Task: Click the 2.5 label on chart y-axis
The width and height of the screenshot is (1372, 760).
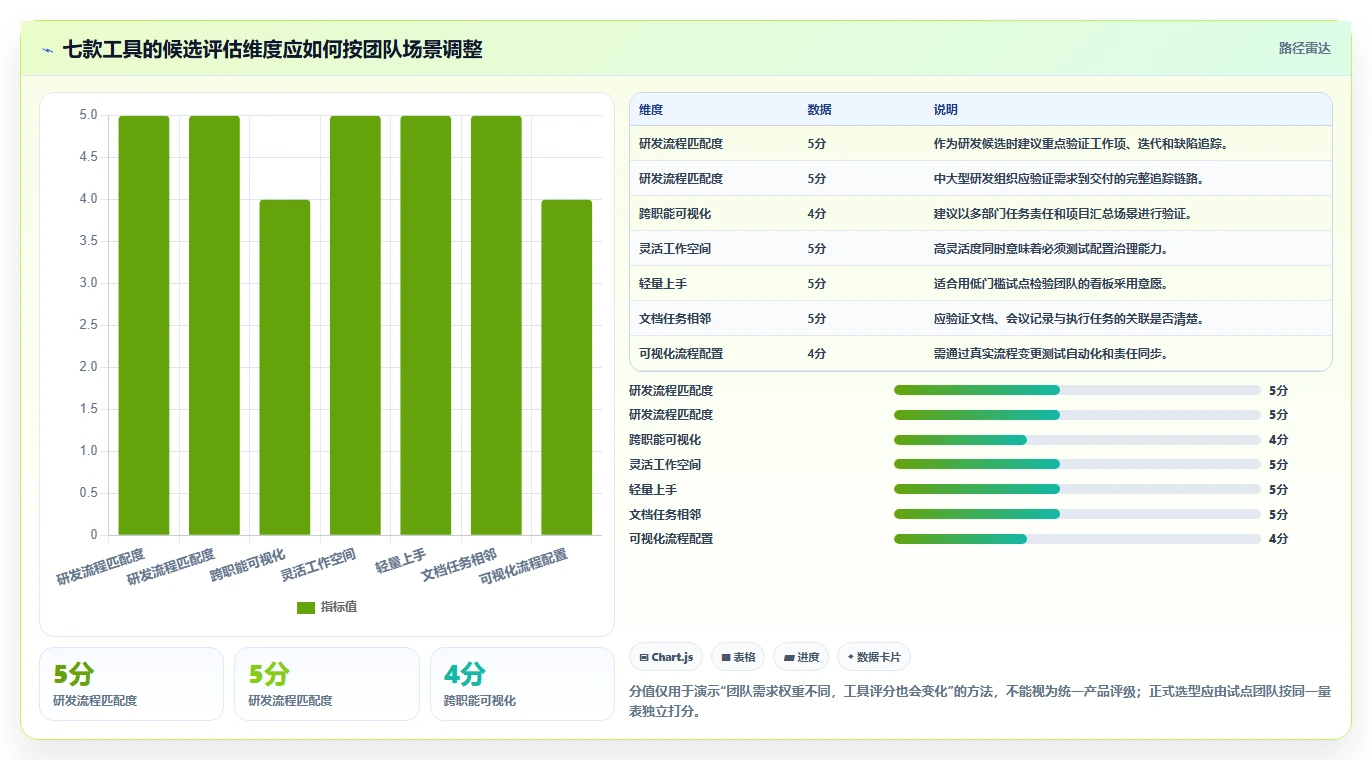Action: coord(88,325)
